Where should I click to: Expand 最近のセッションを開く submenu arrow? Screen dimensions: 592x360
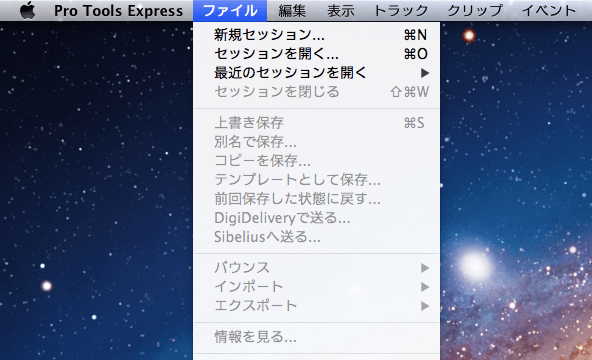(x=425, y=73)
